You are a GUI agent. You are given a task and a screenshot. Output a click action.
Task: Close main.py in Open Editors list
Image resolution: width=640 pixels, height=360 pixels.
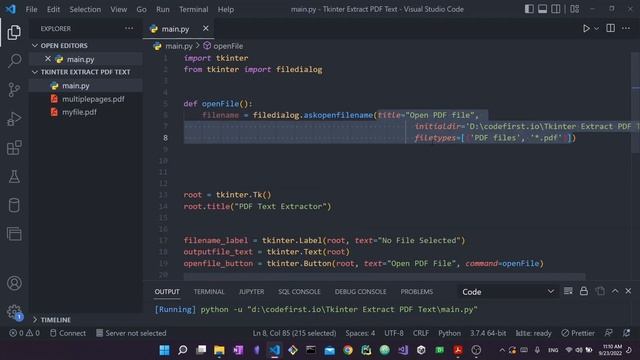click(48, 59)
